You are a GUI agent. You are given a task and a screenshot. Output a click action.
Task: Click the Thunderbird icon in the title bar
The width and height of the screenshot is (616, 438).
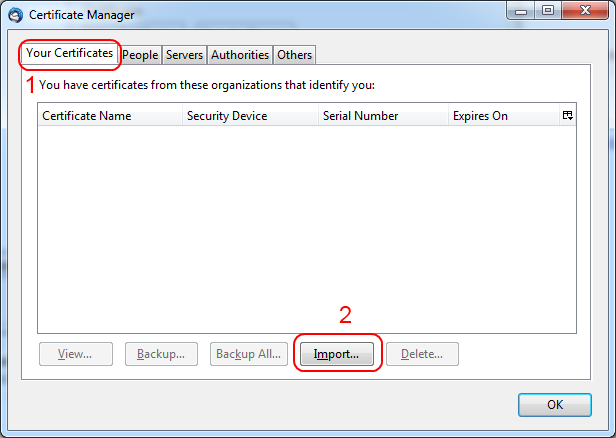click(x=14, y=15)
